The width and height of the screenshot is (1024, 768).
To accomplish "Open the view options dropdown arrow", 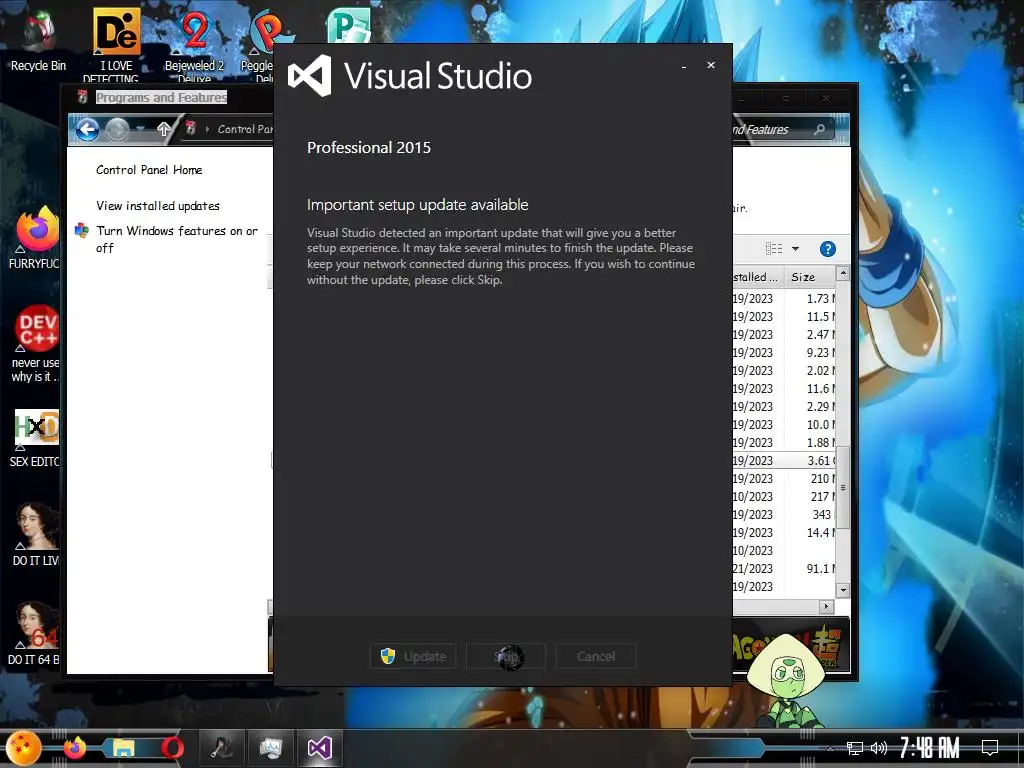I will pos(795,249).
